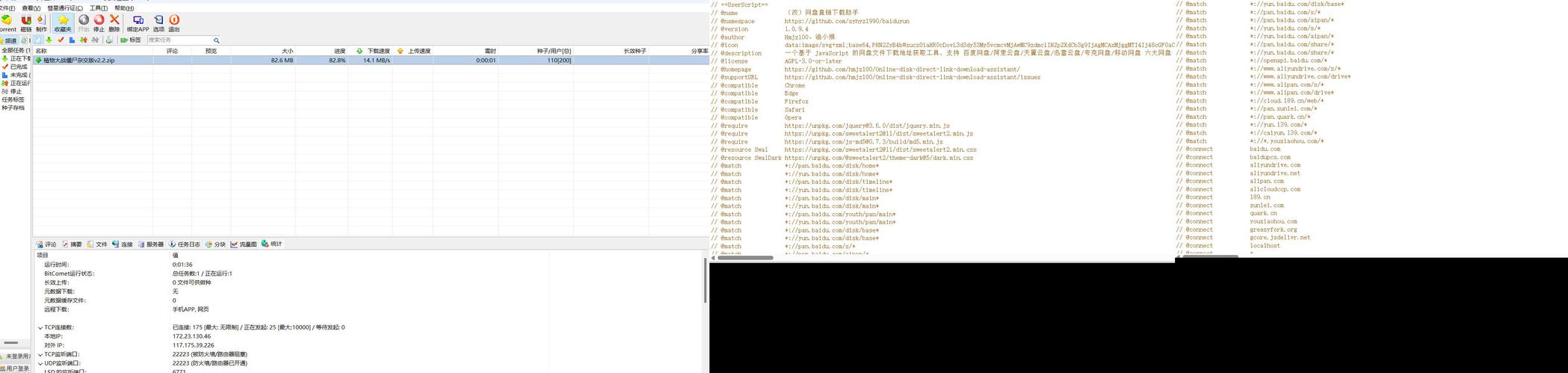Toggle the unfinished blue filter button
Image resolution: width=1568 pixels, height=373 pixels.
72,40
